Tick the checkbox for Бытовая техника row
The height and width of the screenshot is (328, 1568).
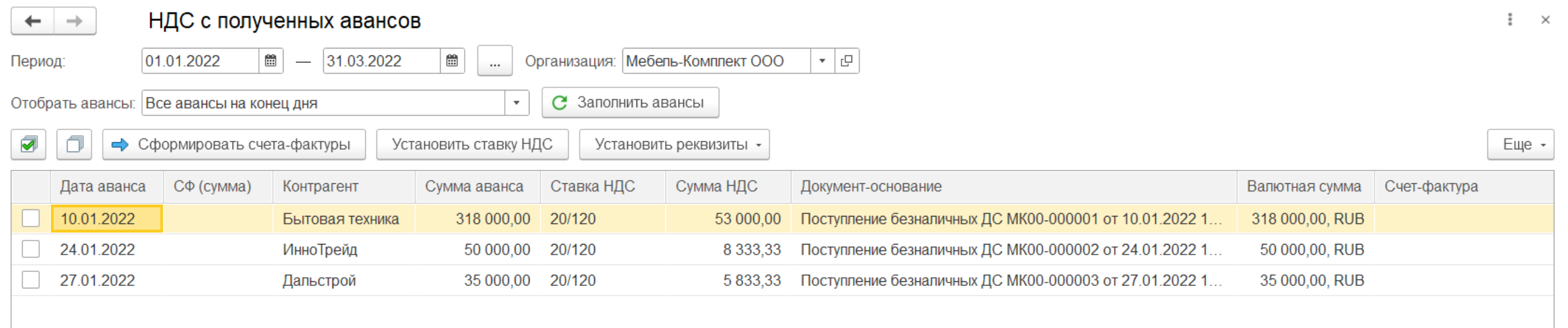click(31, 218)
